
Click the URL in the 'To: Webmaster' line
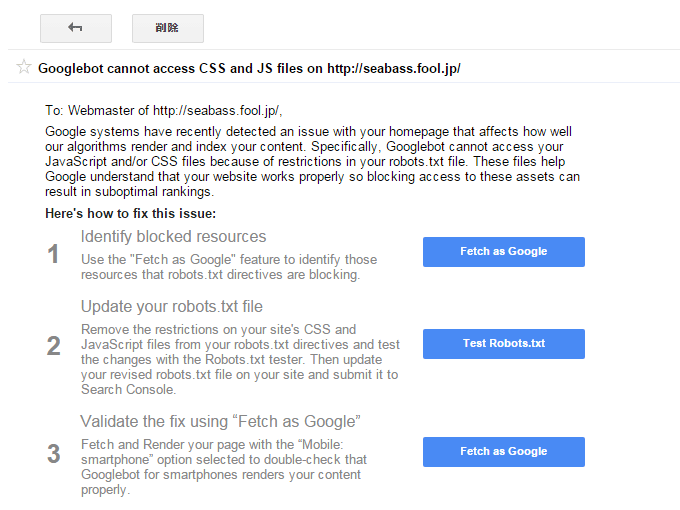[x=224, y=110]
